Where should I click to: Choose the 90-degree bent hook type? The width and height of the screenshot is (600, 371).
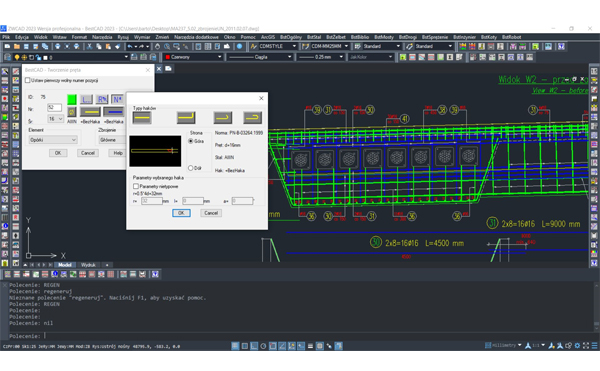click(x=186, y=118)
